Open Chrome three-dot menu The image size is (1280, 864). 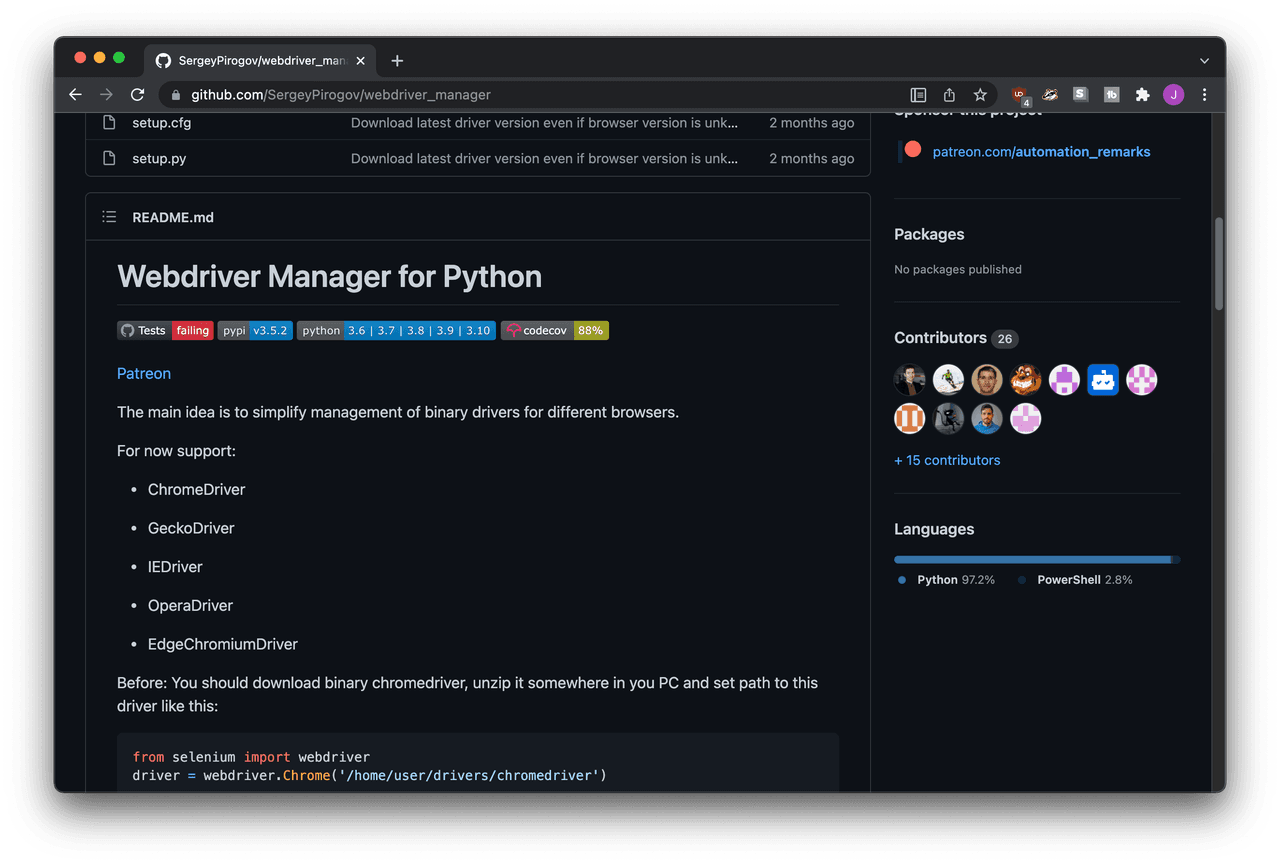pos(1204,95)
